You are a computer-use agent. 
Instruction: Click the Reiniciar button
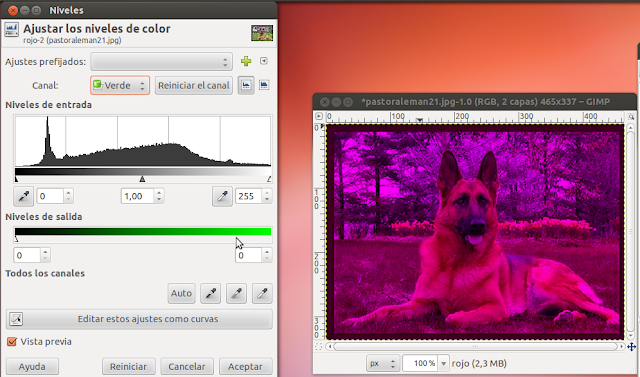[x=128, y=366]
